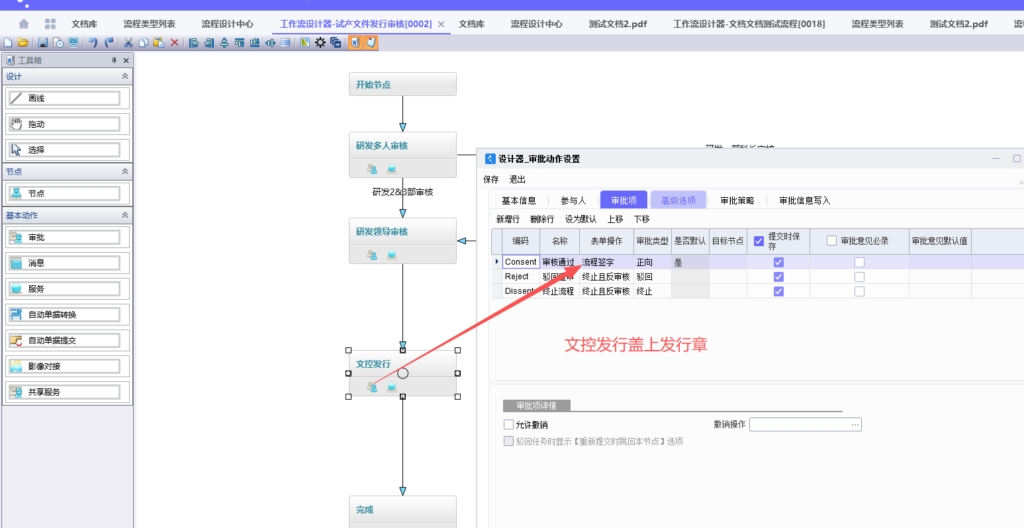The width and height of the screenshot is (1024, 528).
Task: Select the 研发领导审核 workflow node
Action: pos(402,241)
